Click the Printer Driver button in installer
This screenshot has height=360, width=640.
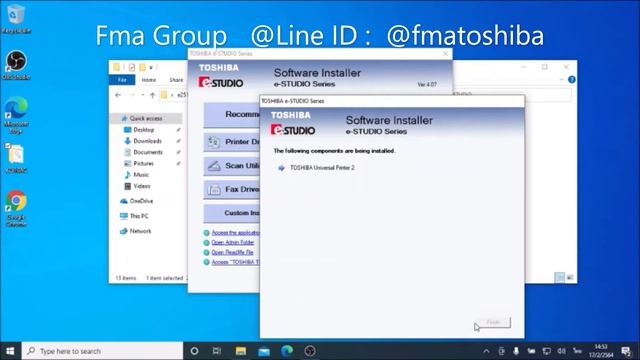[232, 142]
